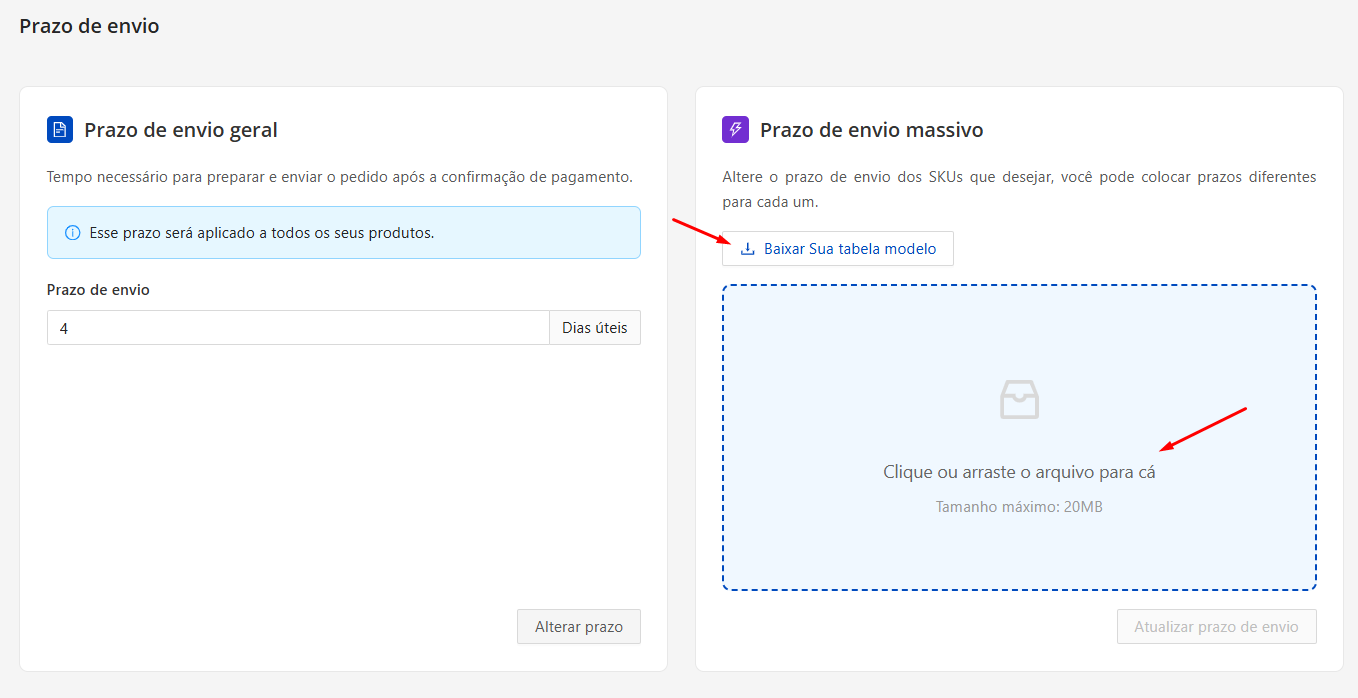Image resolution: width=1358 pixels, height=698 pixels.
Task: Click the Prazo de envio field label
Action: (98, 290)
